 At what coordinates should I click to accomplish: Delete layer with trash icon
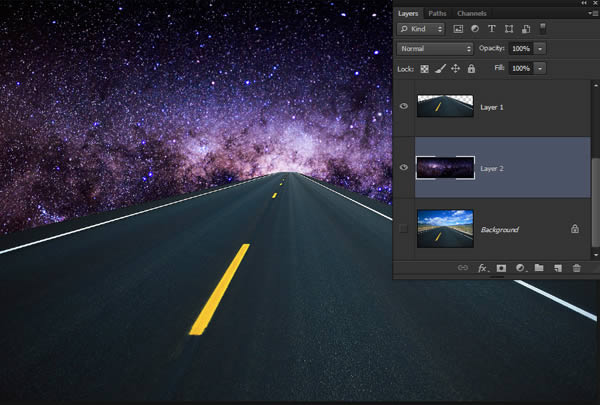pyautogui.click(x=577, y=268)
